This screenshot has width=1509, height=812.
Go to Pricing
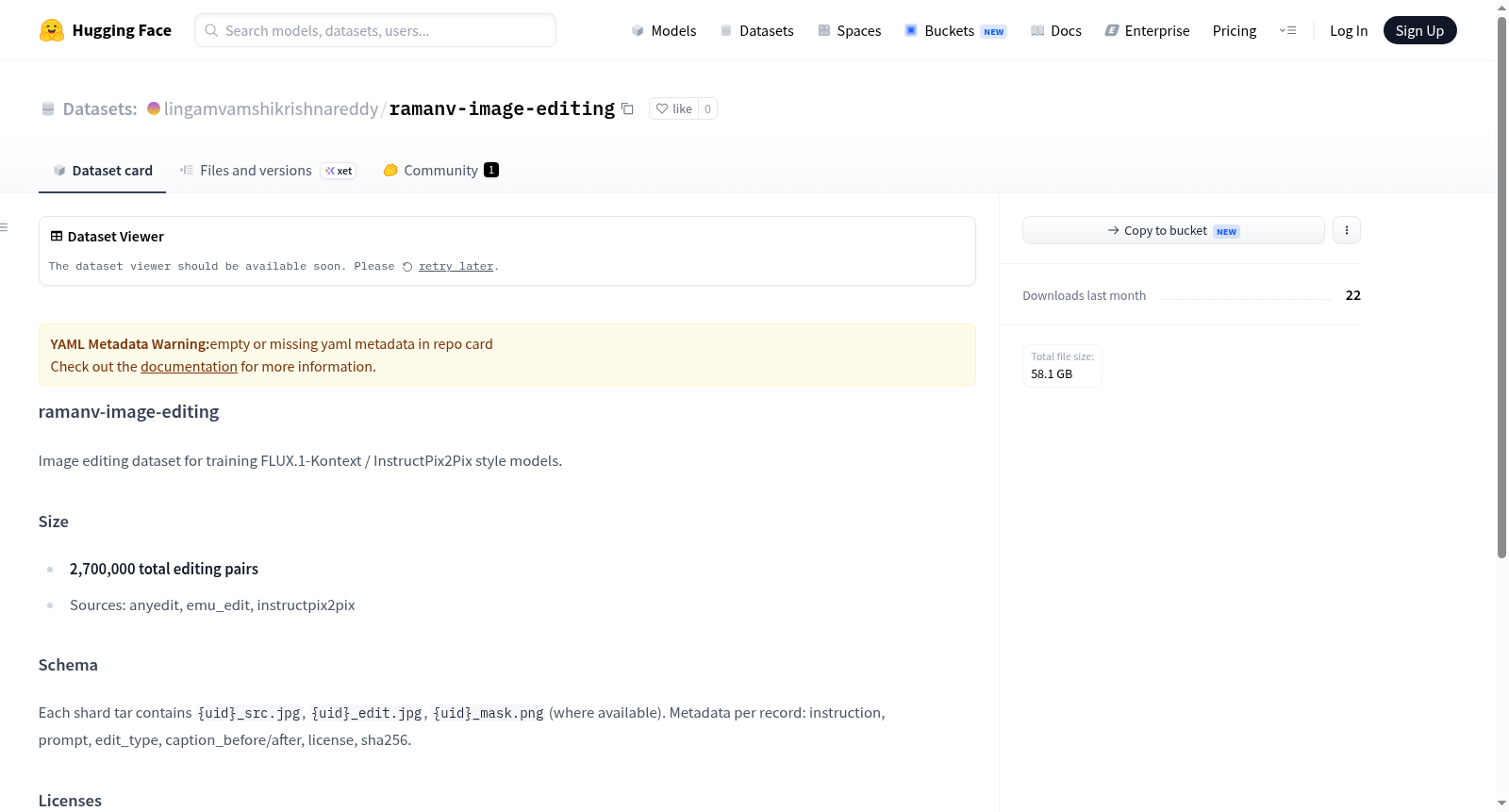1235,30
